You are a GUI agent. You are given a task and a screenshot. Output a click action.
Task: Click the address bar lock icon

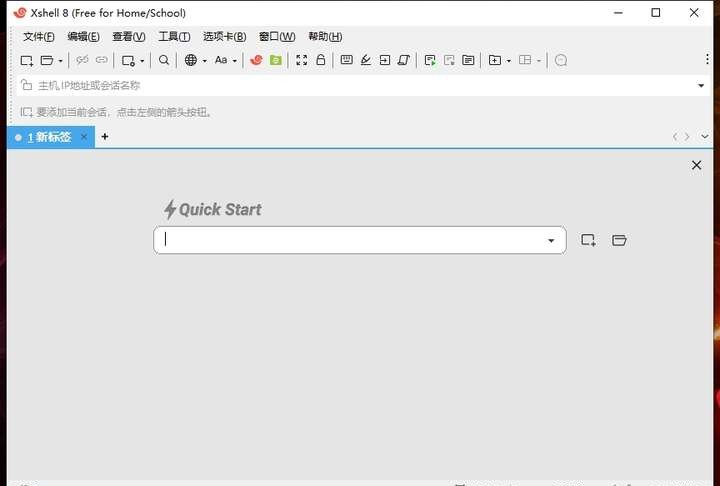(26, 85)
